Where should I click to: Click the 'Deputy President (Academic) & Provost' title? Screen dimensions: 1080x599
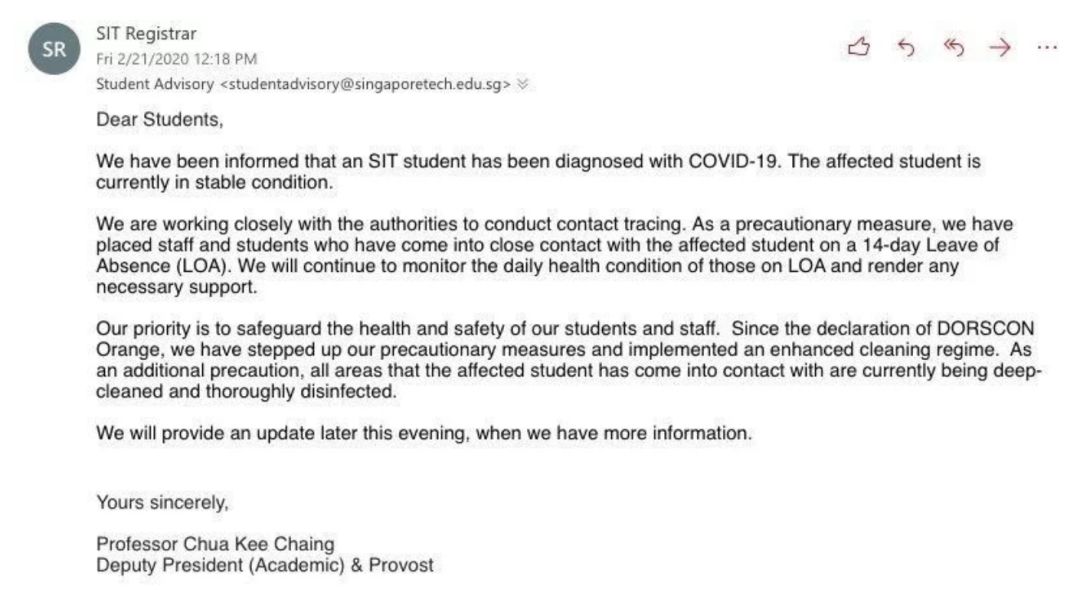265,565
